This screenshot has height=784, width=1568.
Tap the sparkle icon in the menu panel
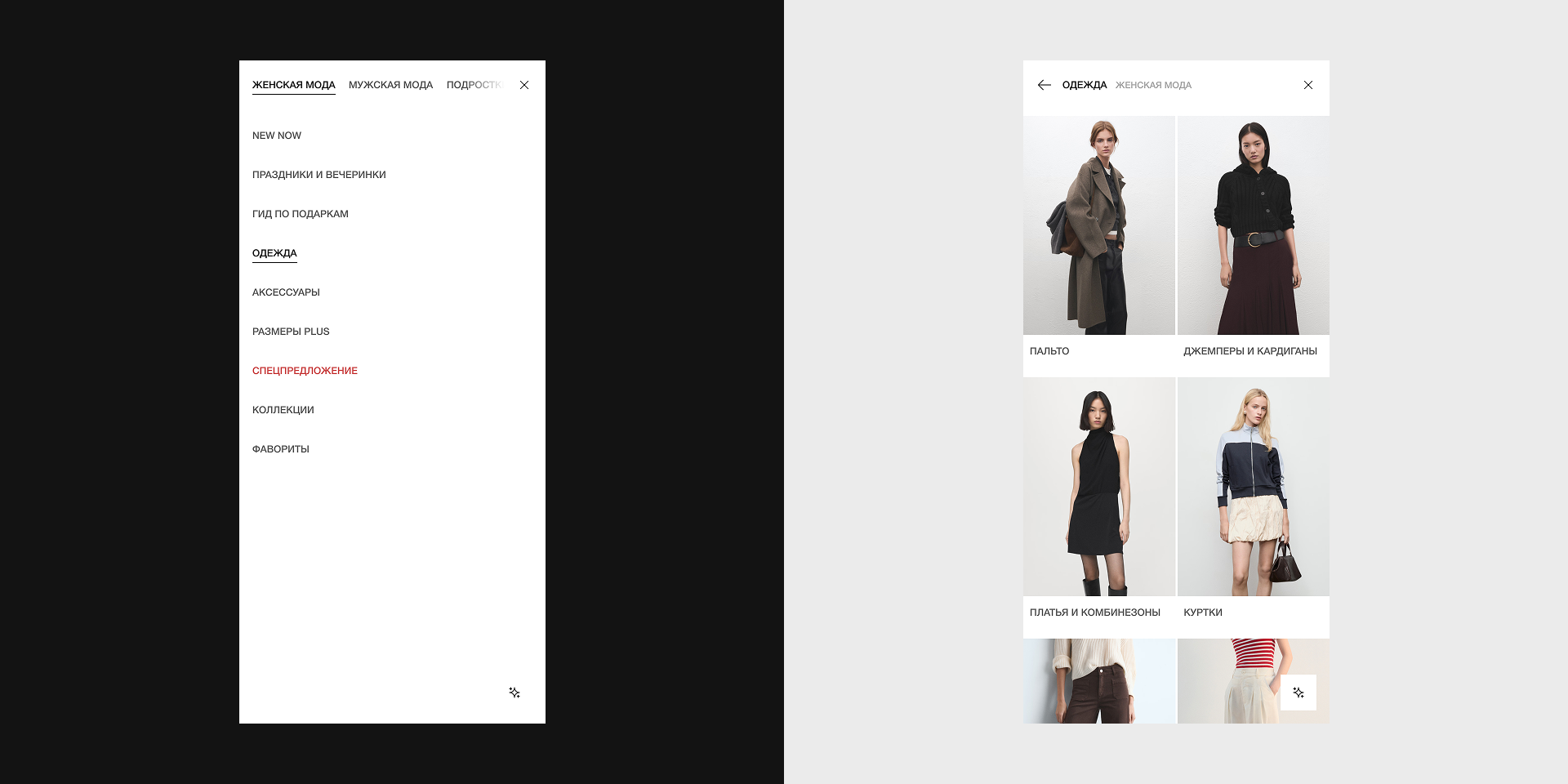(x=514, y=693)
